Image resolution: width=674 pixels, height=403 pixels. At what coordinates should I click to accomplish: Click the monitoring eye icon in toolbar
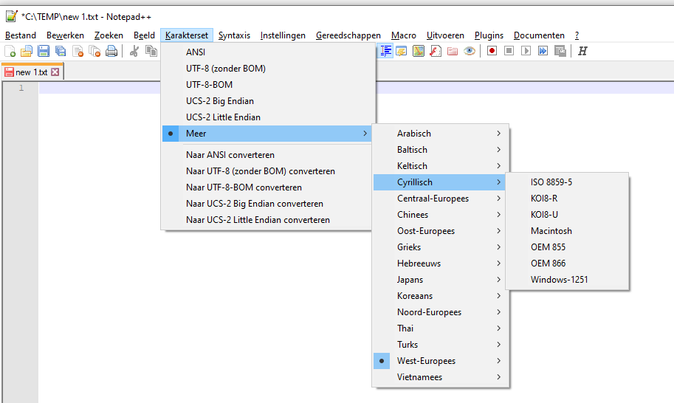pyautogui.click(x=468, y=52)
